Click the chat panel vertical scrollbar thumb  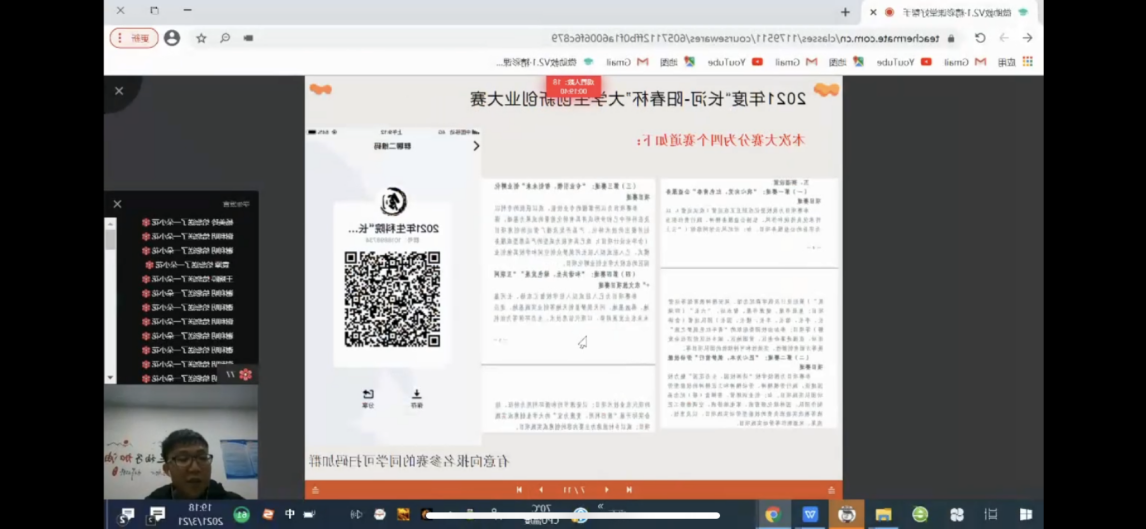[110, 239]
